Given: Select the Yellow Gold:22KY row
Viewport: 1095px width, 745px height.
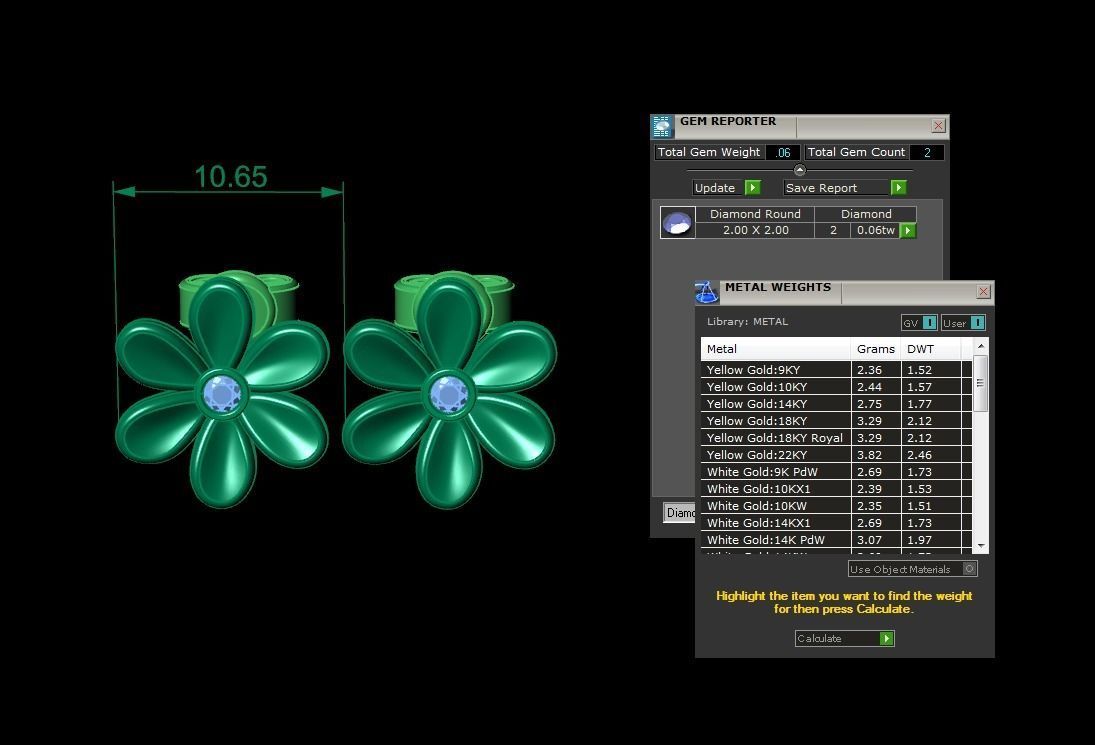Looking at the screenshot, I should click(x=836, y=455).
